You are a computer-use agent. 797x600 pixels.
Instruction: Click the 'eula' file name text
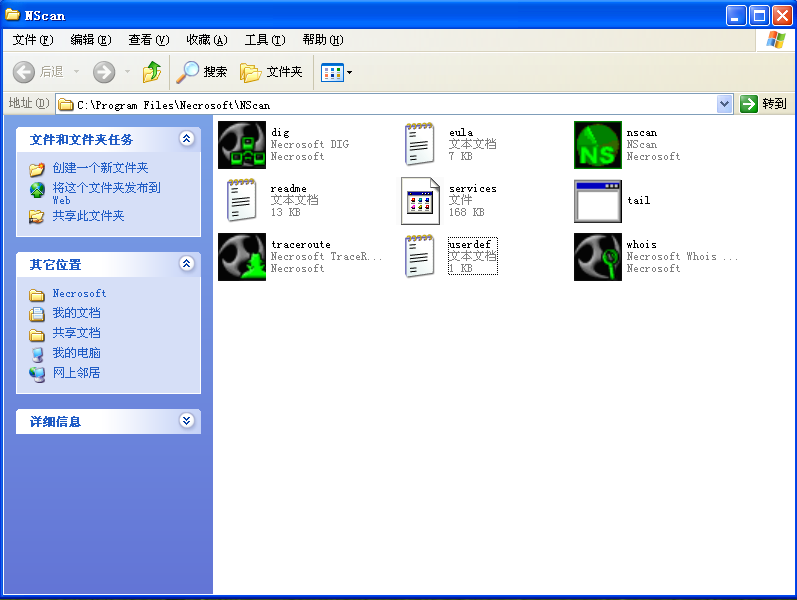pyautogui.click(x=461, y=133)
